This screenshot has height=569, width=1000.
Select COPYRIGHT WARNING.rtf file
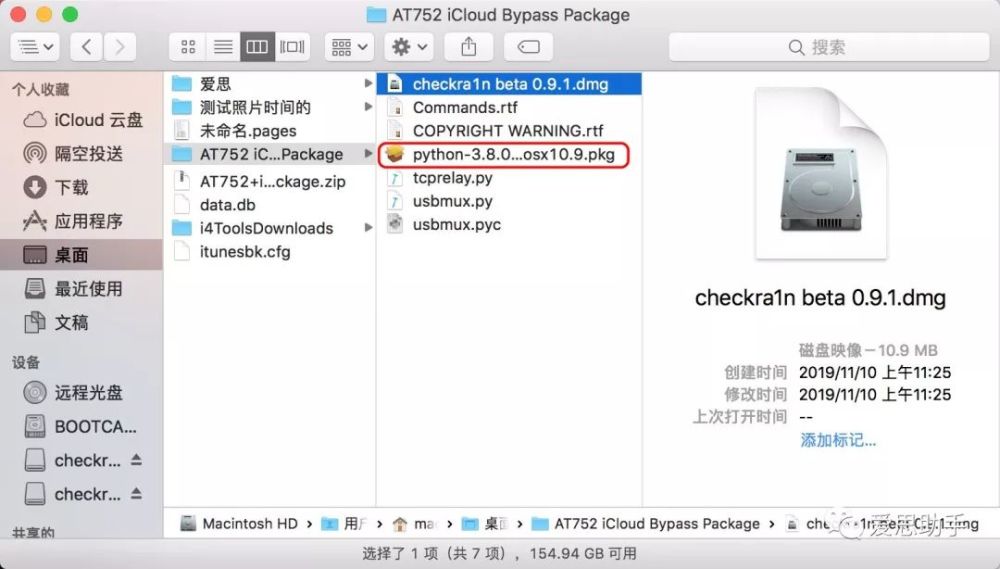[x=509, y=131]
